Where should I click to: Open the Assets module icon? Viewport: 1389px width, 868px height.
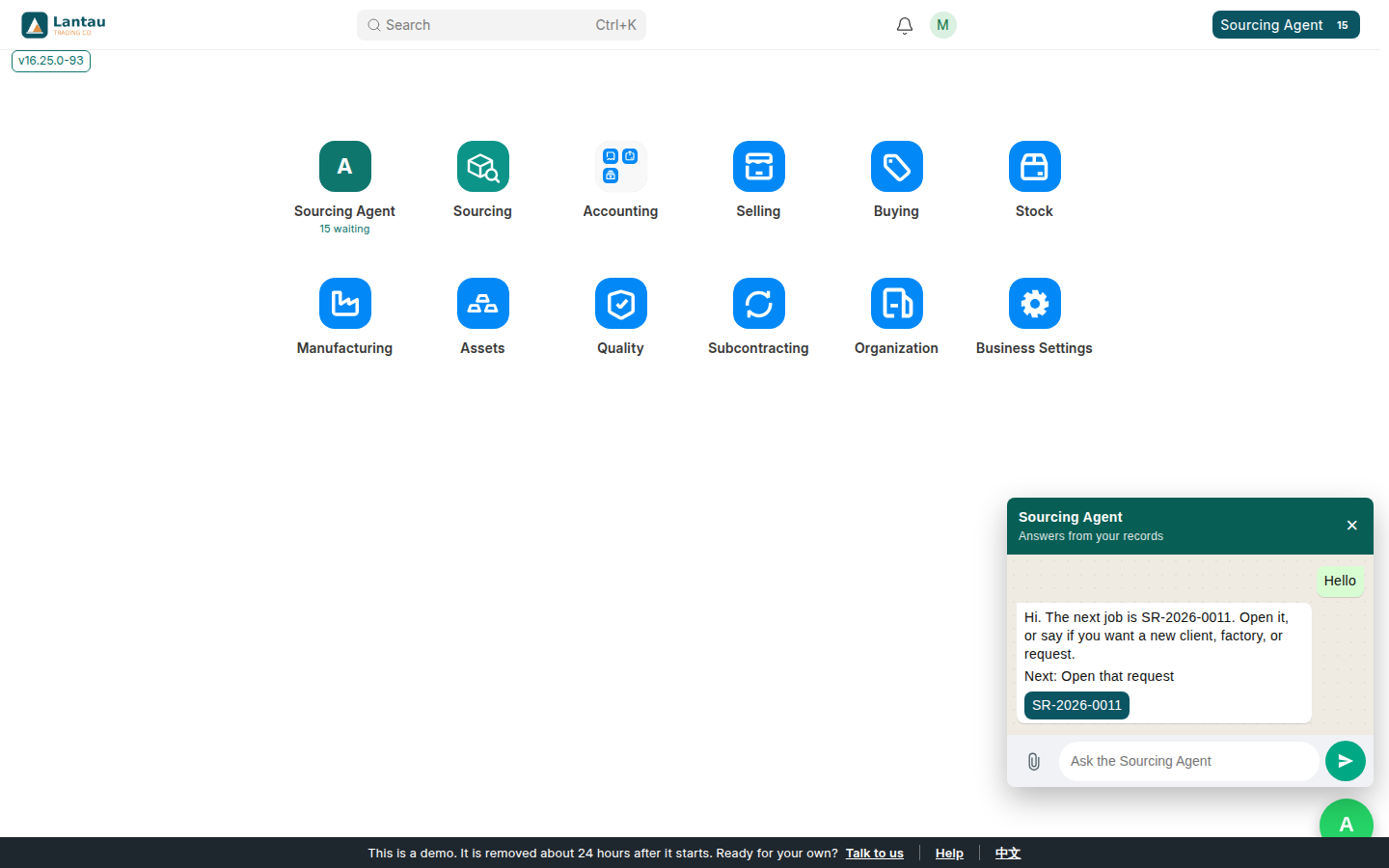pos(482,304)
